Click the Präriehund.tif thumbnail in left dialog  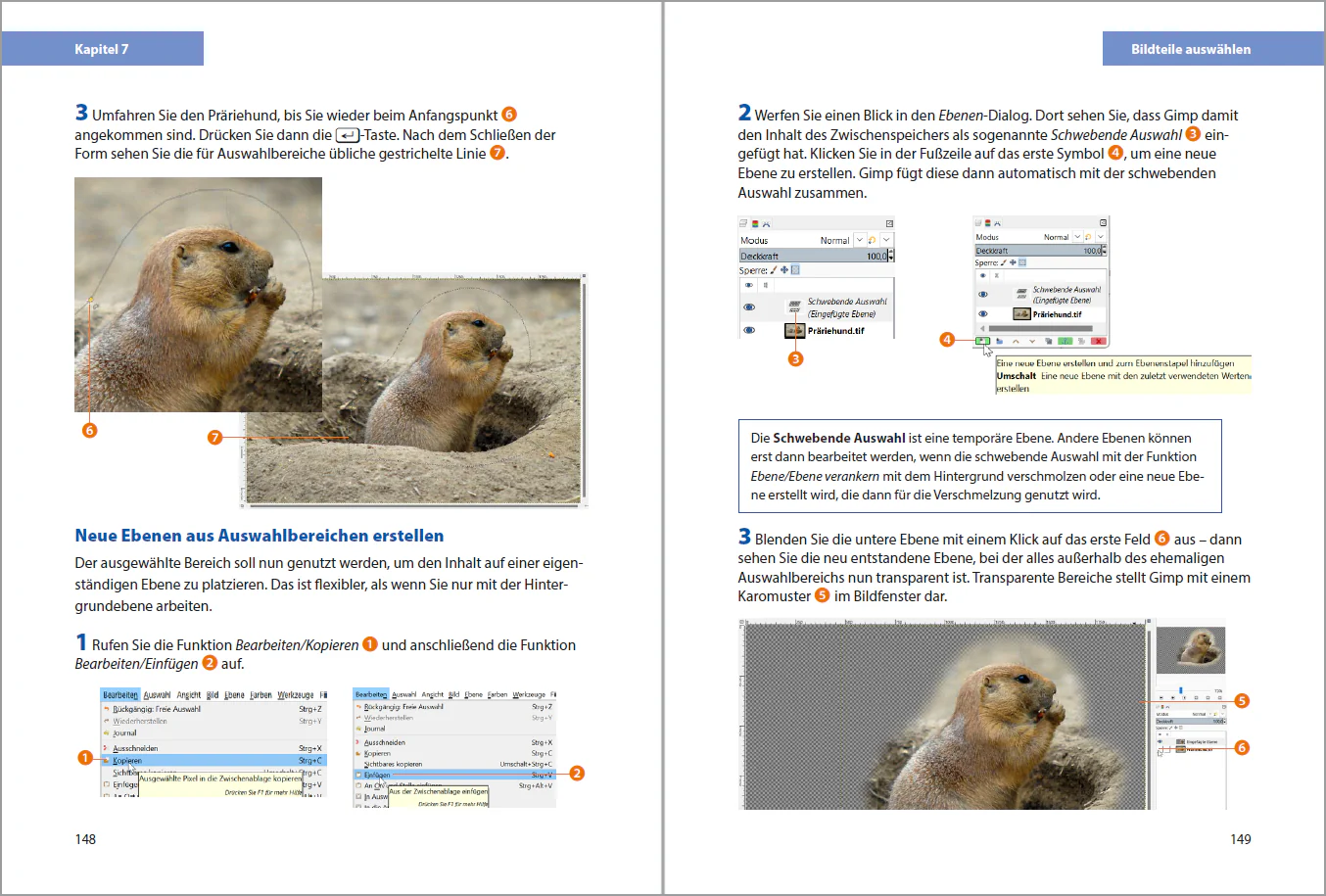794,330
